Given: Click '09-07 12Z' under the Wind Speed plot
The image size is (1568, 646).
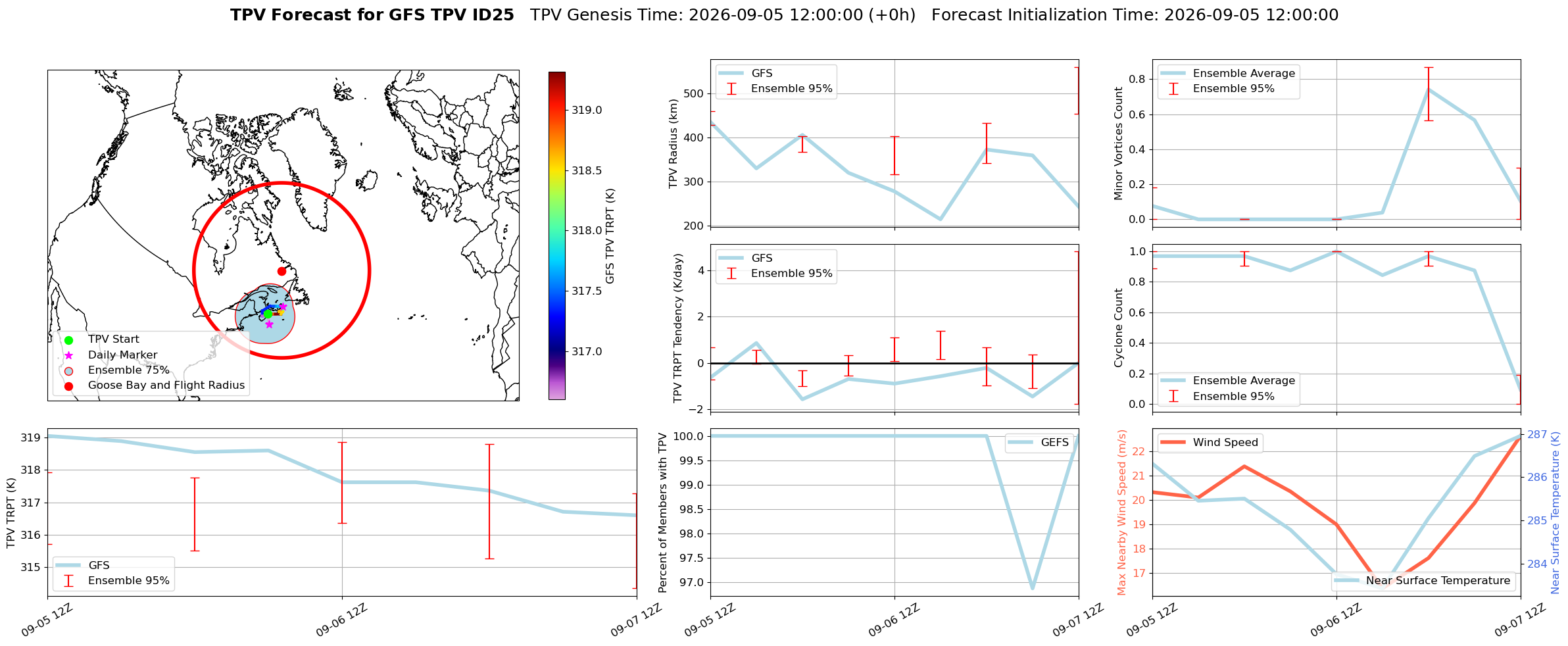Looking at the screenshot, I should click(1521, 620).
